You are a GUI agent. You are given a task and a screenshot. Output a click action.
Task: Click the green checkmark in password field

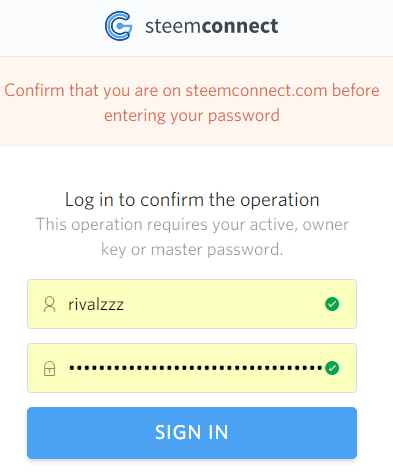[x=332, y=368]
